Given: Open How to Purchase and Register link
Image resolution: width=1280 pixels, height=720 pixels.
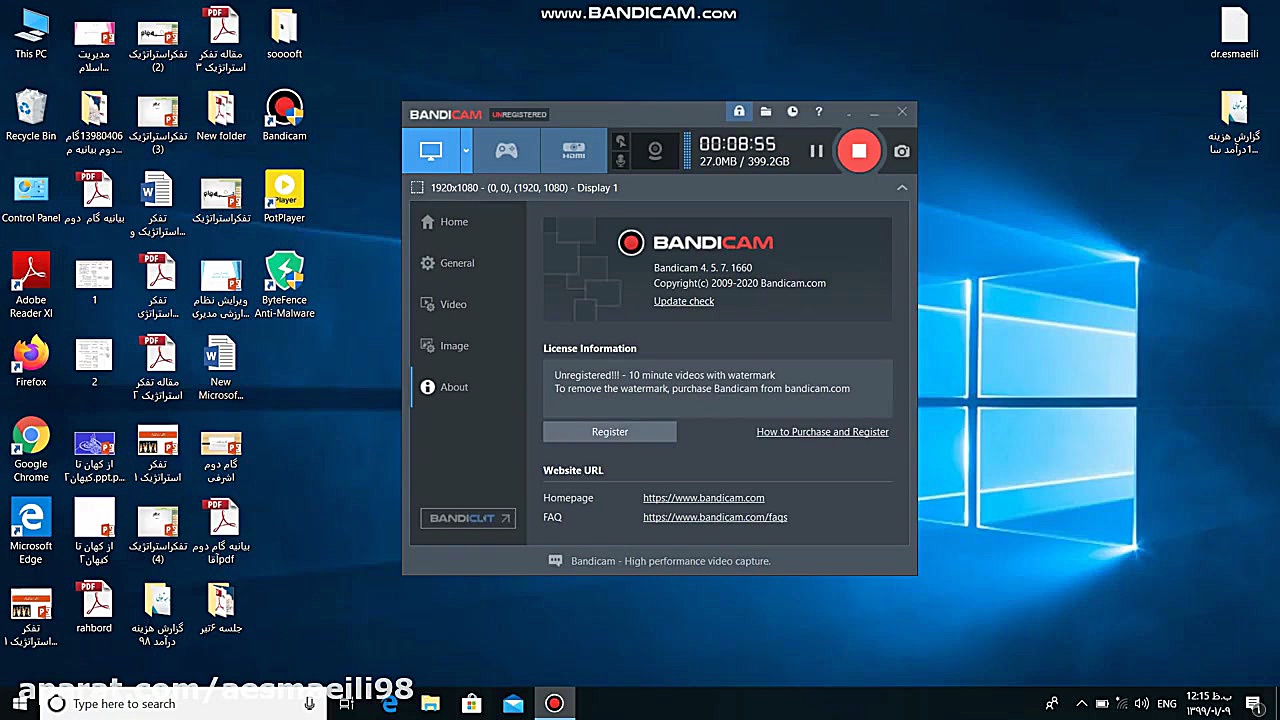Looking at the screenshot, I should (x=822, y=432).
